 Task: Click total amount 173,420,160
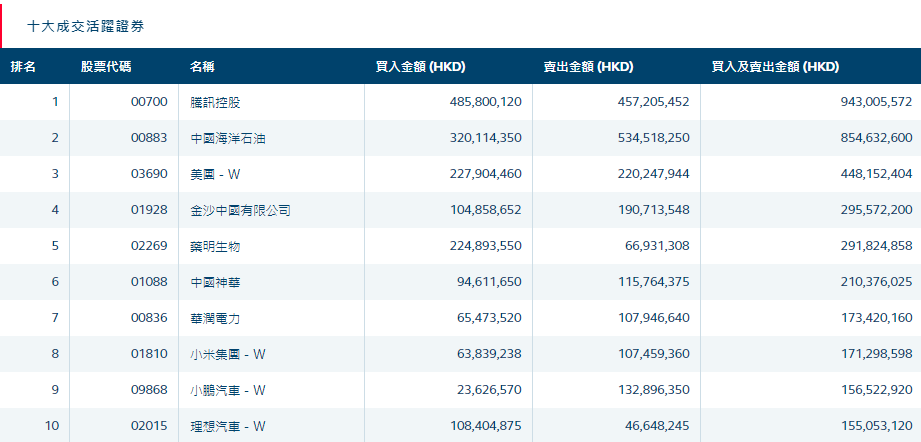coord(877,318)
